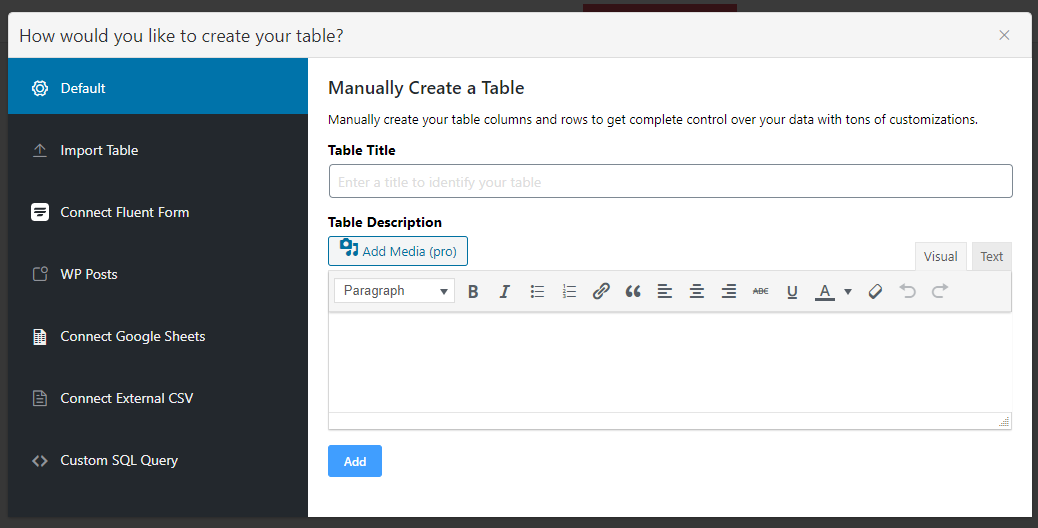
Task: Choose Custom SQL Query option
Action: (x=158, y=461)
